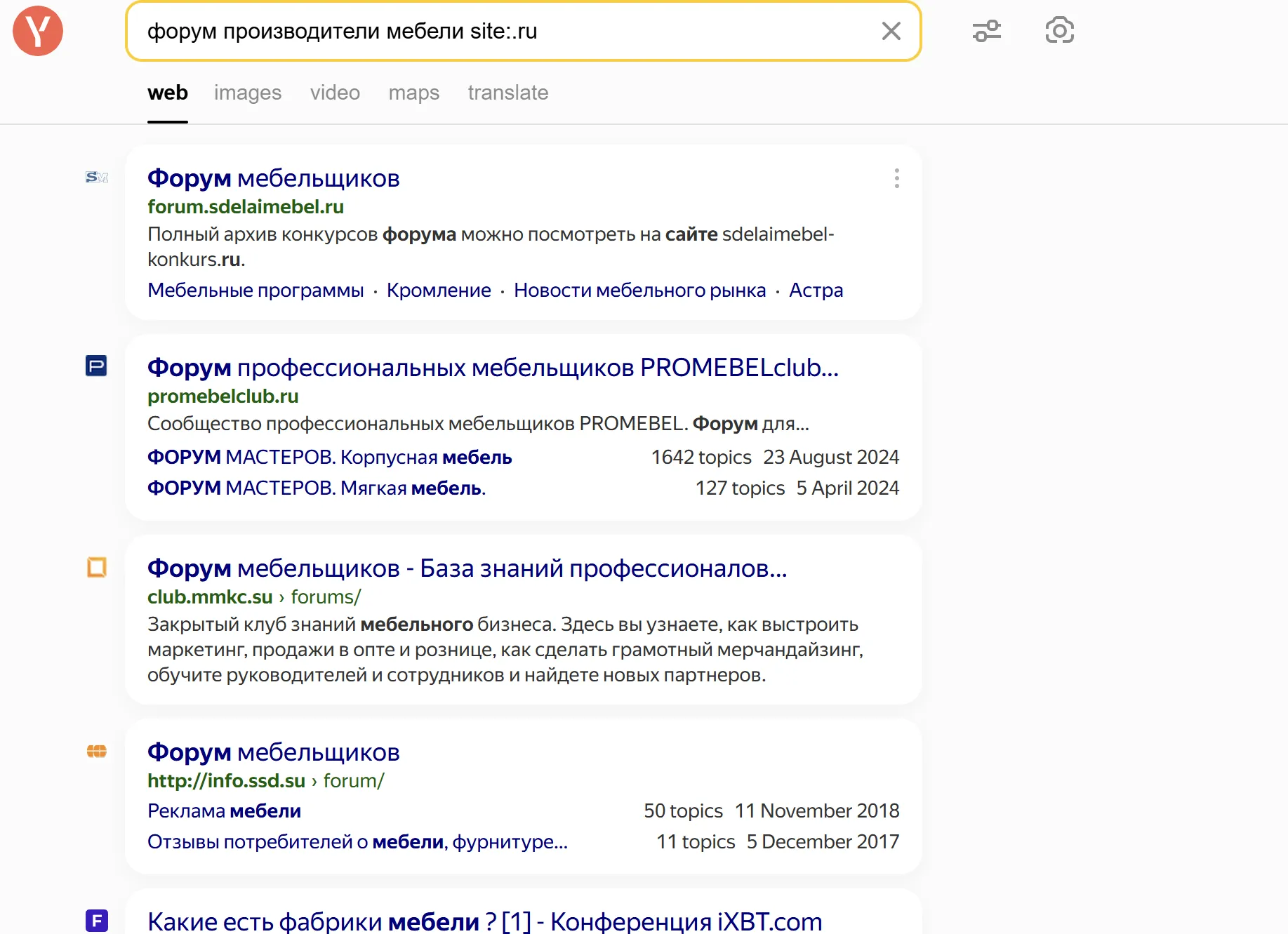The height and width of the screenshot is (934, 1288).
Task: Open the maps tab
Action: tap(414, 93)
